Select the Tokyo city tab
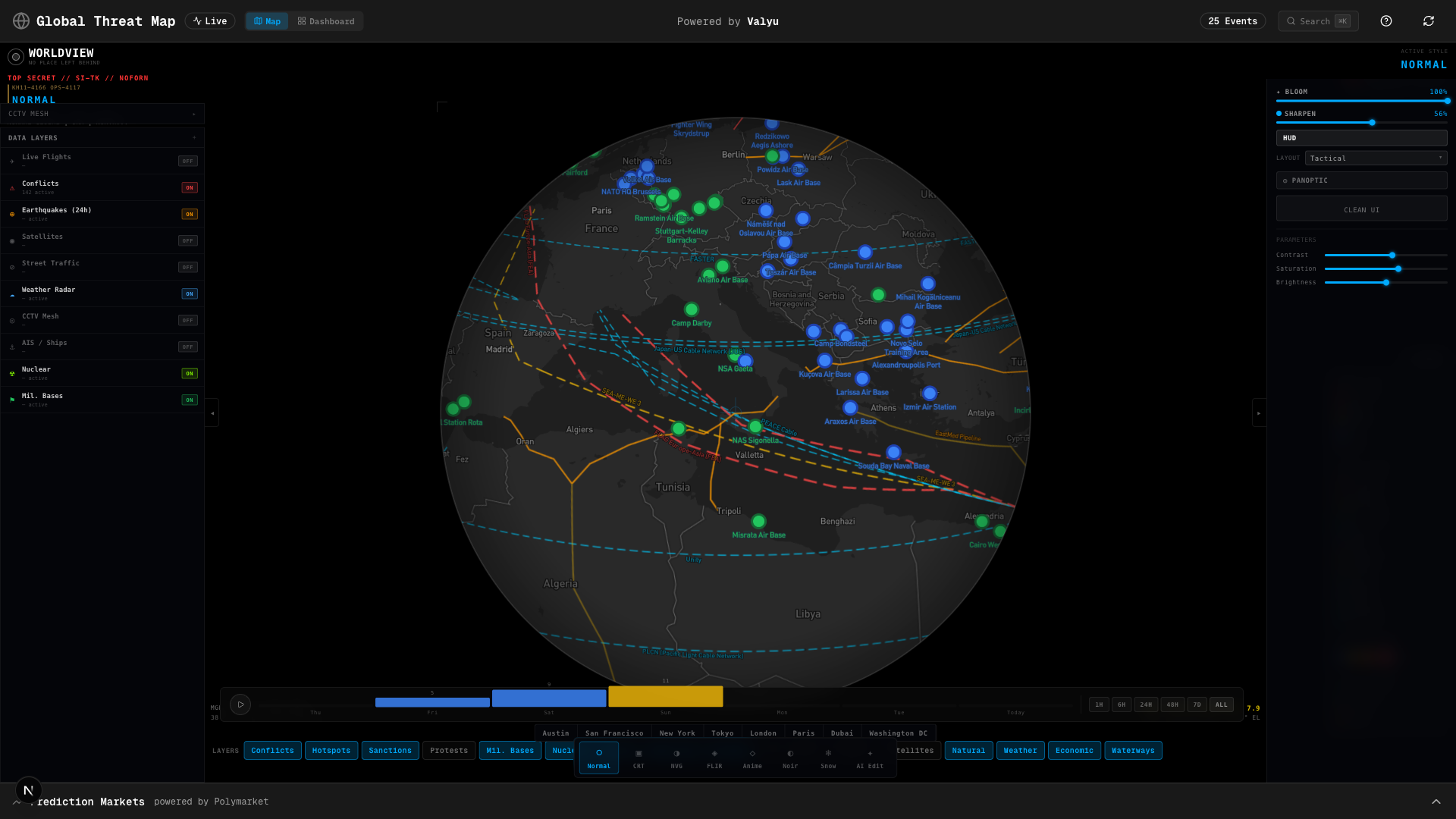This screenshot has height=819, width=1456. point(722,733)
